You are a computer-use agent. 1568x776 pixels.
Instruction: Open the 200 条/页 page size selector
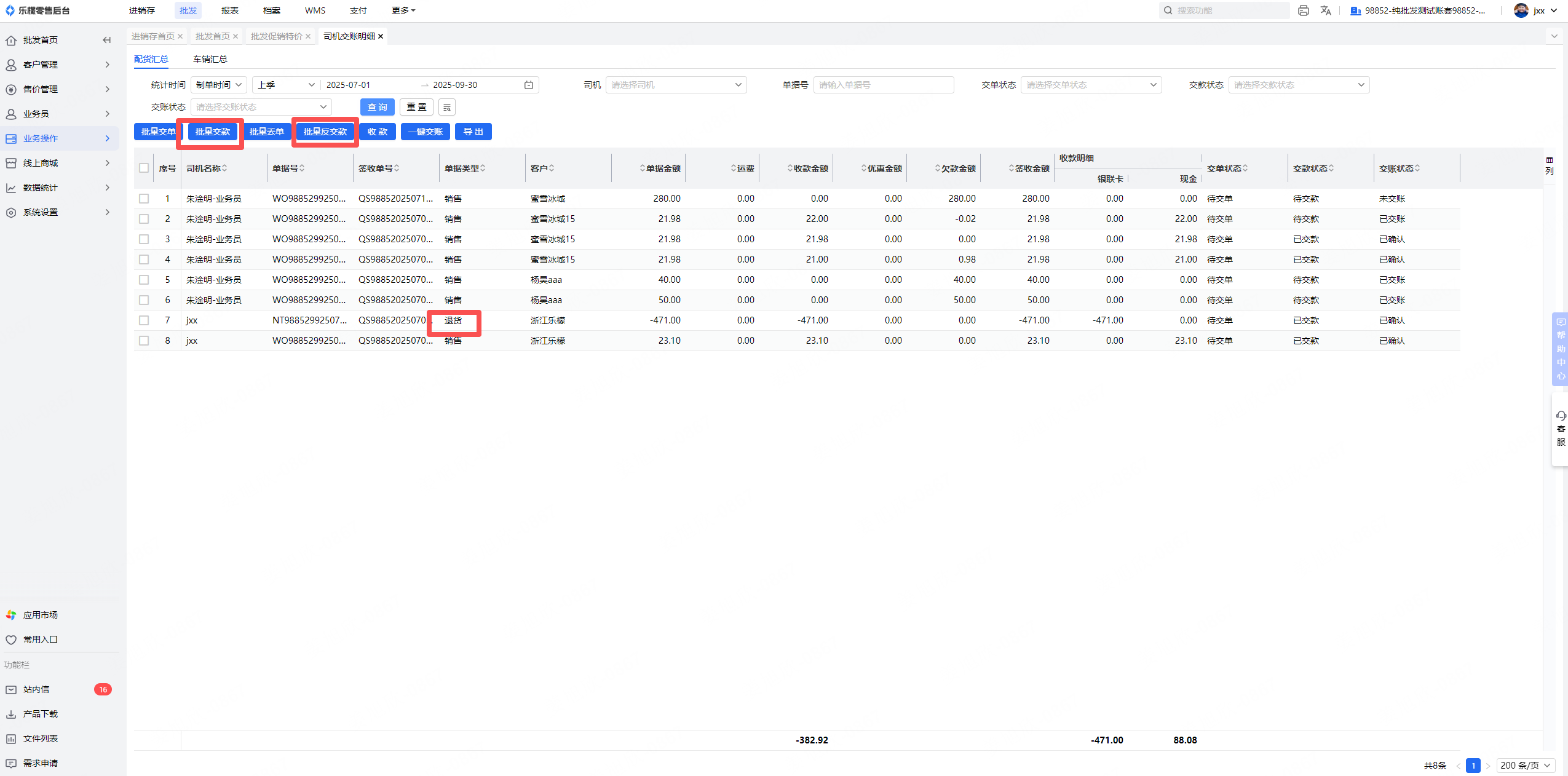coord(1525,766)
